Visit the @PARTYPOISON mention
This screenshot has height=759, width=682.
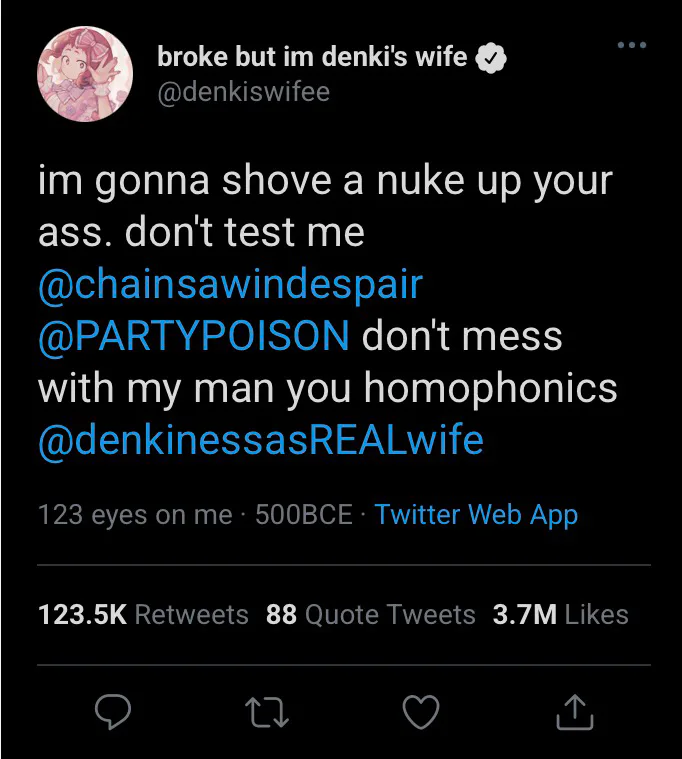click(x=194, y=336)
